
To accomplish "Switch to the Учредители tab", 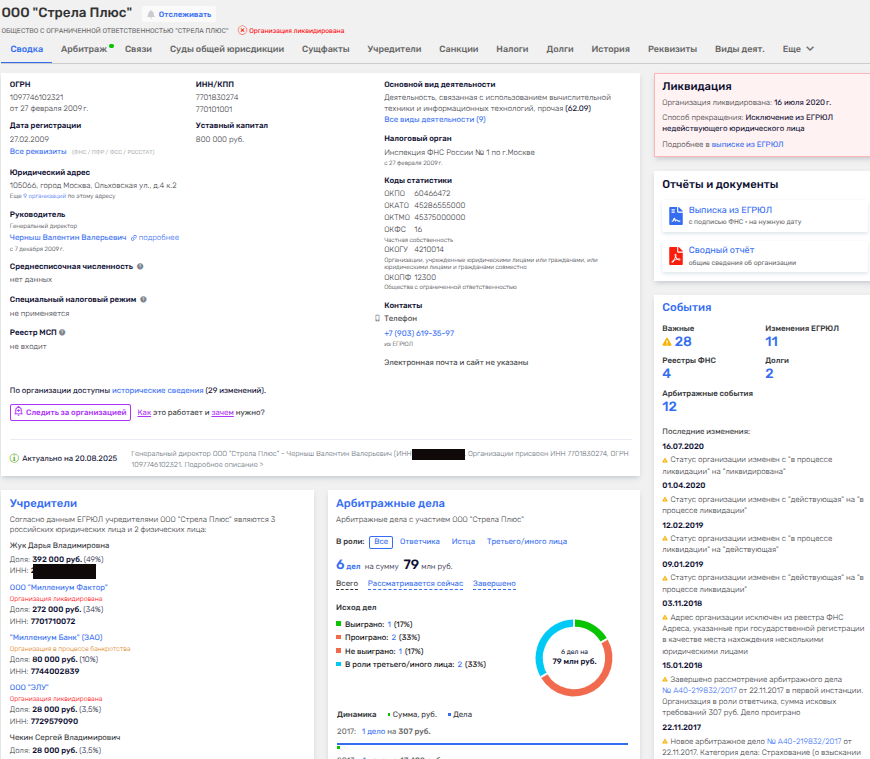I will tap(387, 49).
